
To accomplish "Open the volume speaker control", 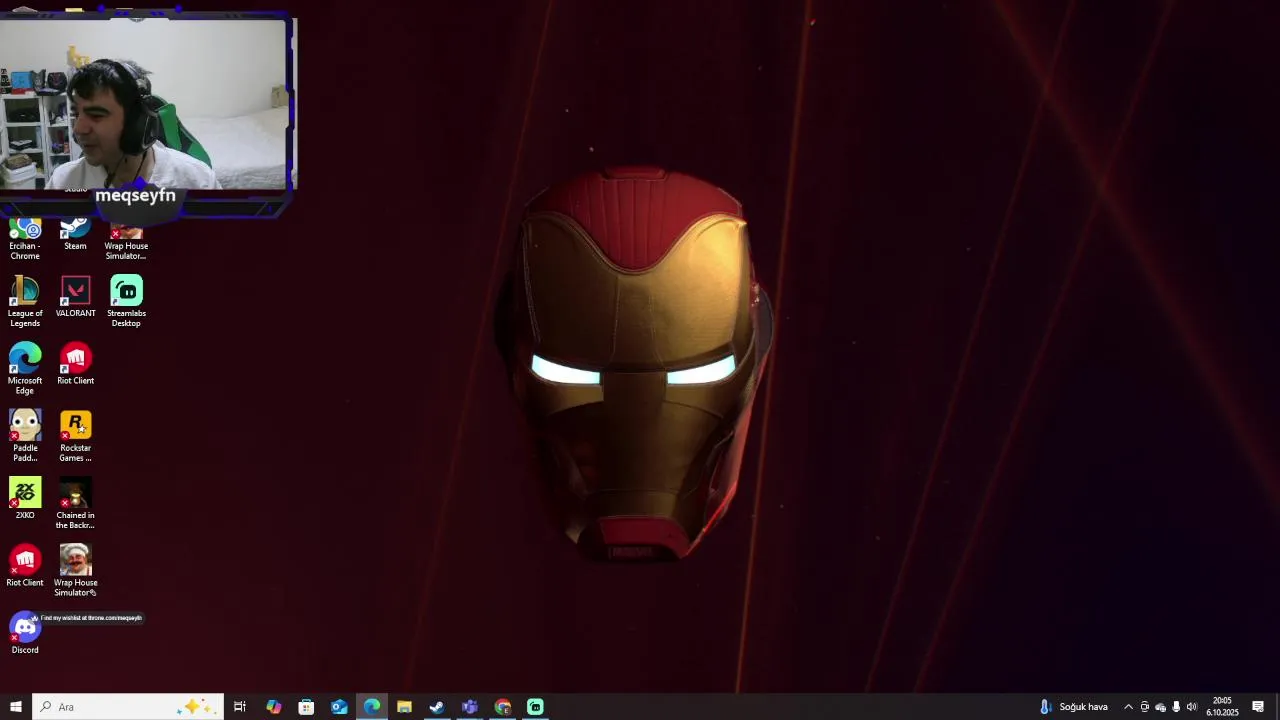I will (x=1191, y=707).
